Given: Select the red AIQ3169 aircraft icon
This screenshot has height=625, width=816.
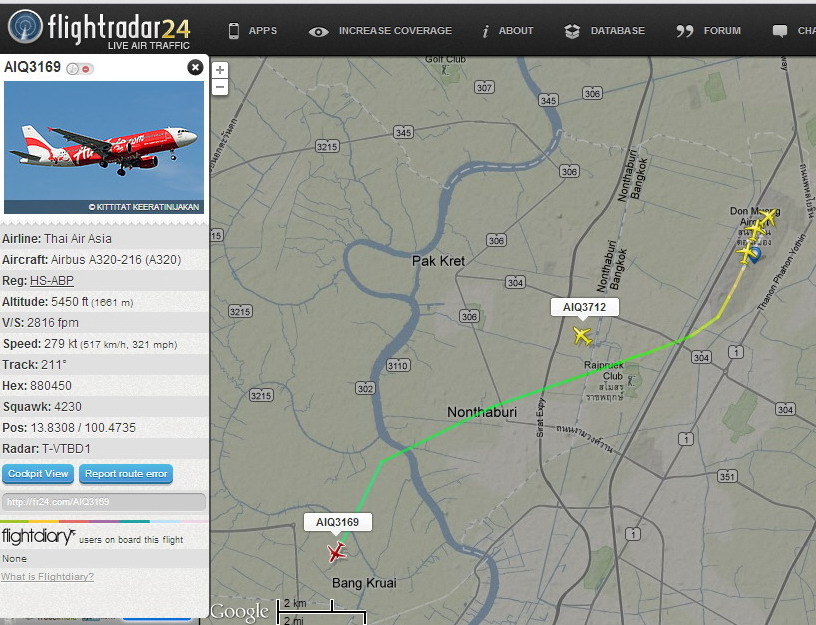Looking at the screenshot, I should (x=336, y=552).
